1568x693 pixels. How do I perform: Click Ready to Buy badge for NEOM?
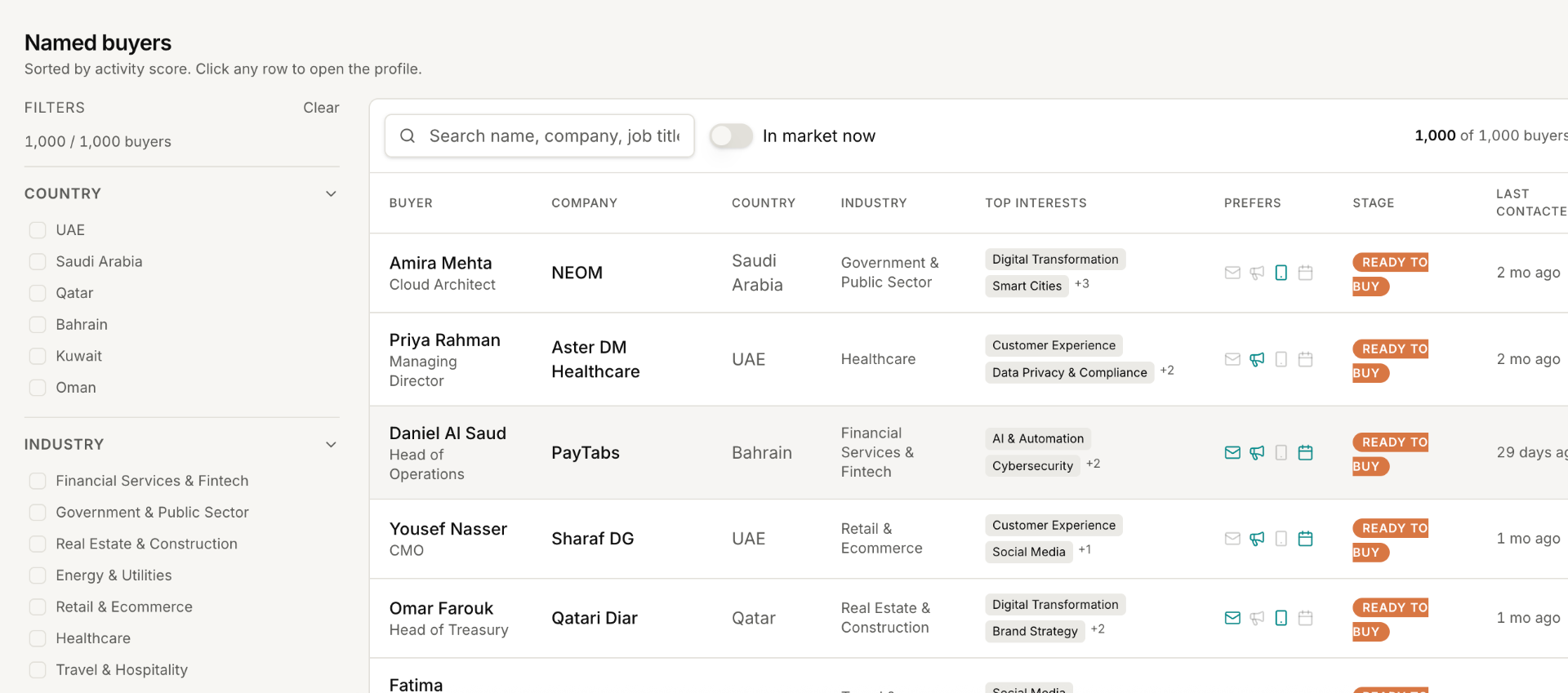[1390, 273]
